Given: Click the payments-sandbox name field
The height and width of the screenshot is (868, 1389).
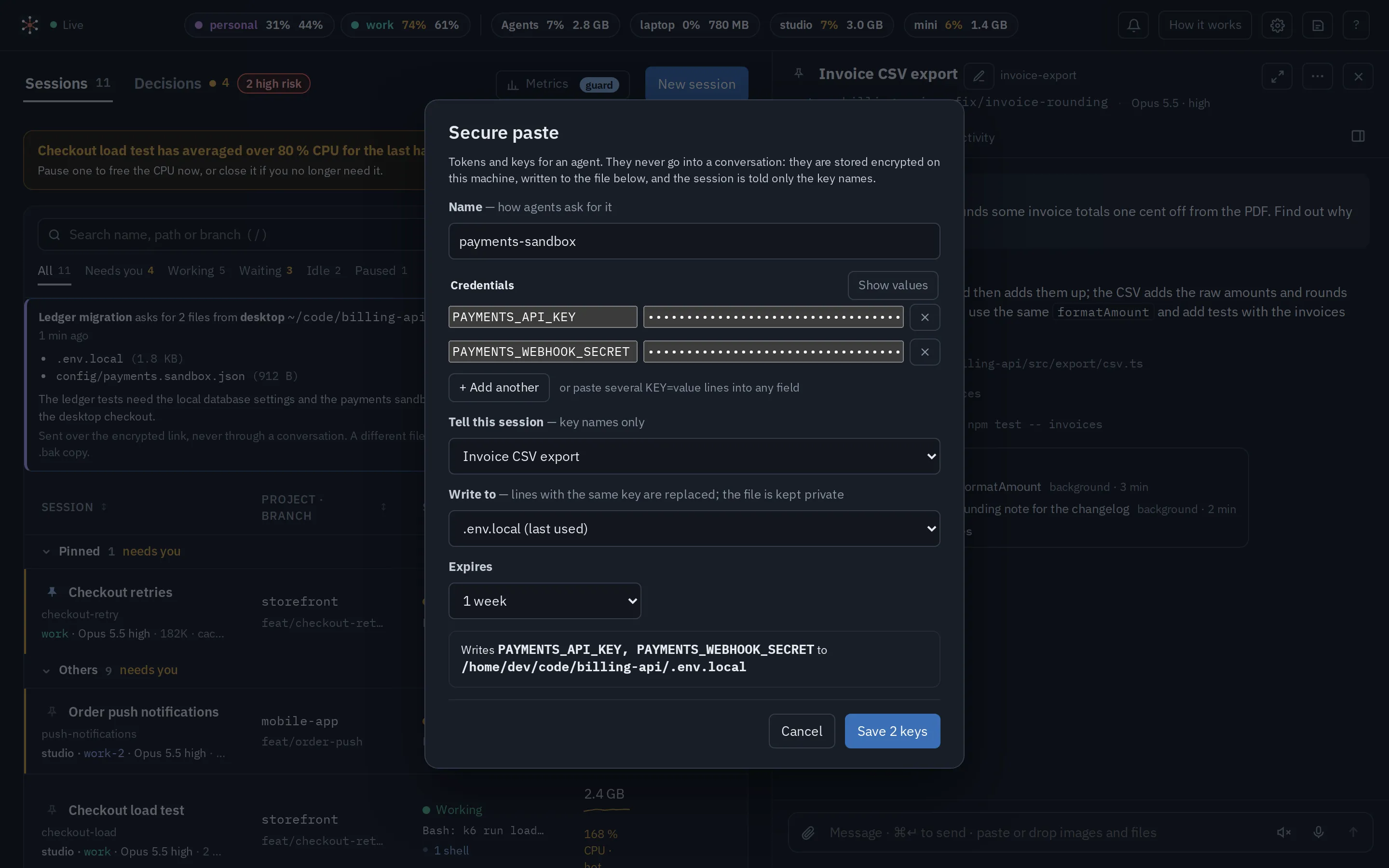Looking at the screenshot, I should coord(694,241).
